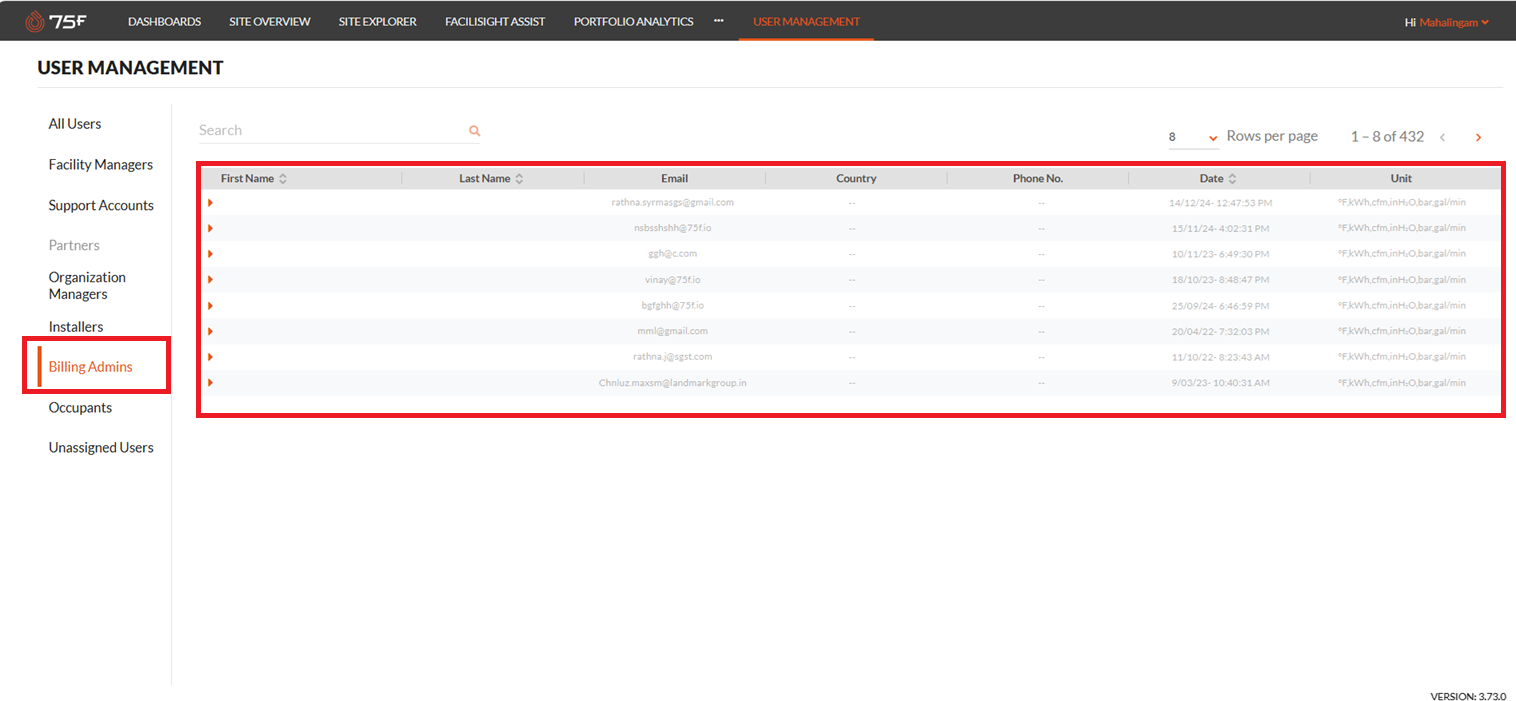Click the search magnifier icon
Image resolution: width=1516 pixels, height=701 pixels.
coord(474,130)
